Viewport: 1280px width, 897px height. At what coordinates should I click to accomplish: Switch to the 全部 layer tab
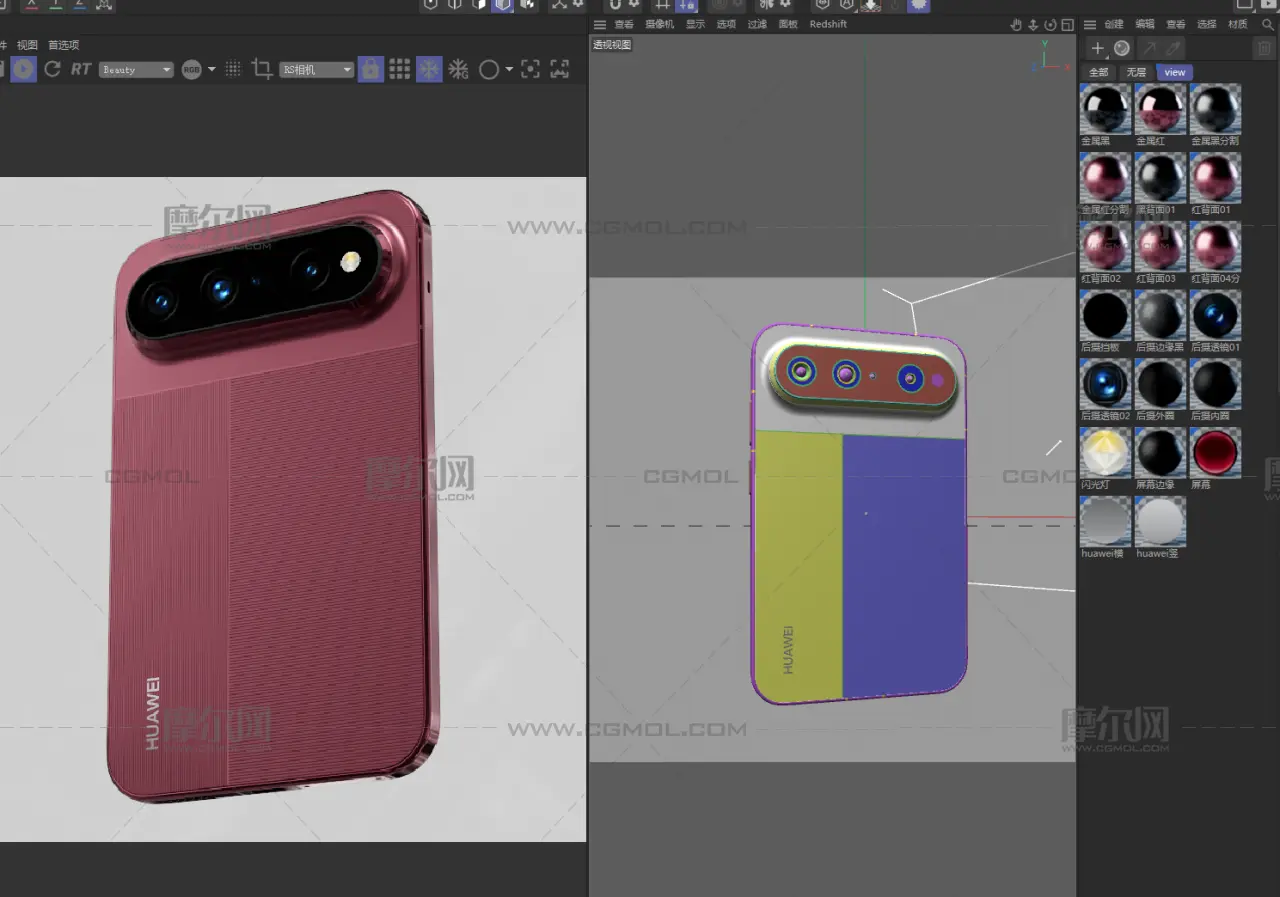point(1099,72)
